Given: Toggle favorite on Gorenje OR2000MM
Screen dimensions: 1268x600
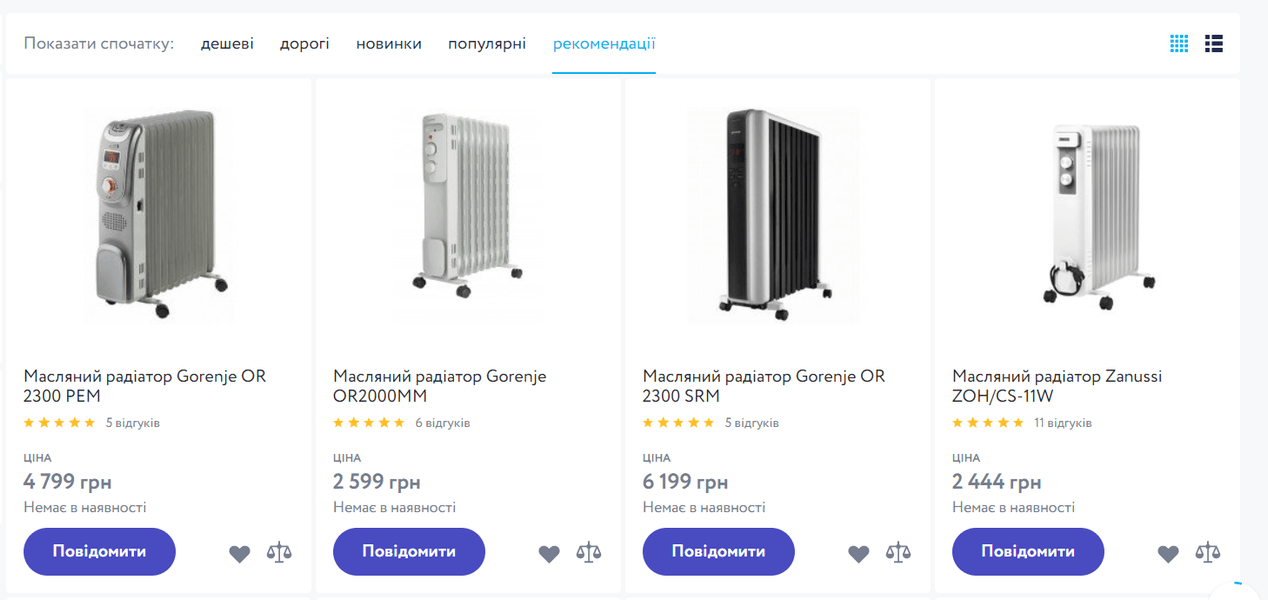Looking at the screenshot, I should [x=549, y=552].
